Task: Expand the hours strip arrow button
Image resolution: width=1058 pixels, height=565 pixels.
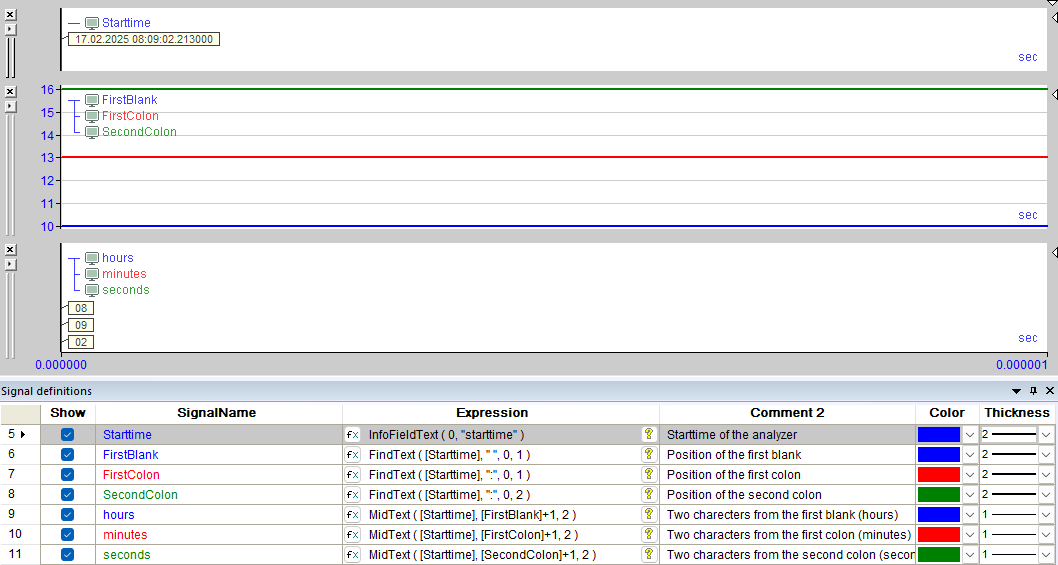Action: pyautogui.click(x=10, y=265)
